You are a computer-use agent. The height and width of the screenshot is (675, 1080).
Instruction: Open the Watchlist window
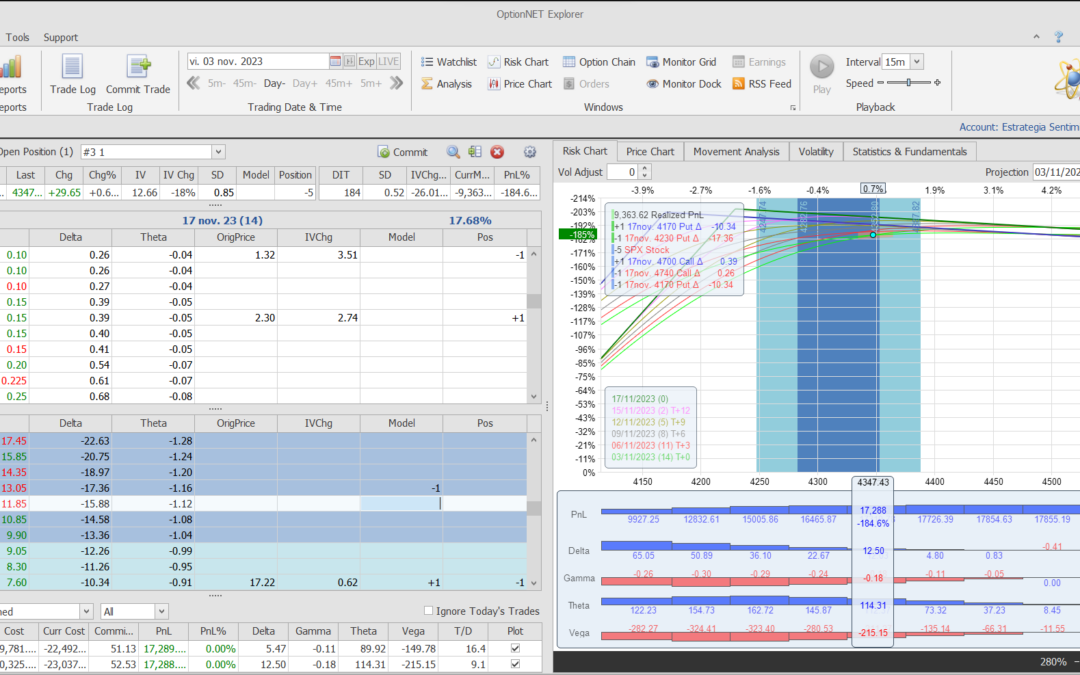pos(447,62)
